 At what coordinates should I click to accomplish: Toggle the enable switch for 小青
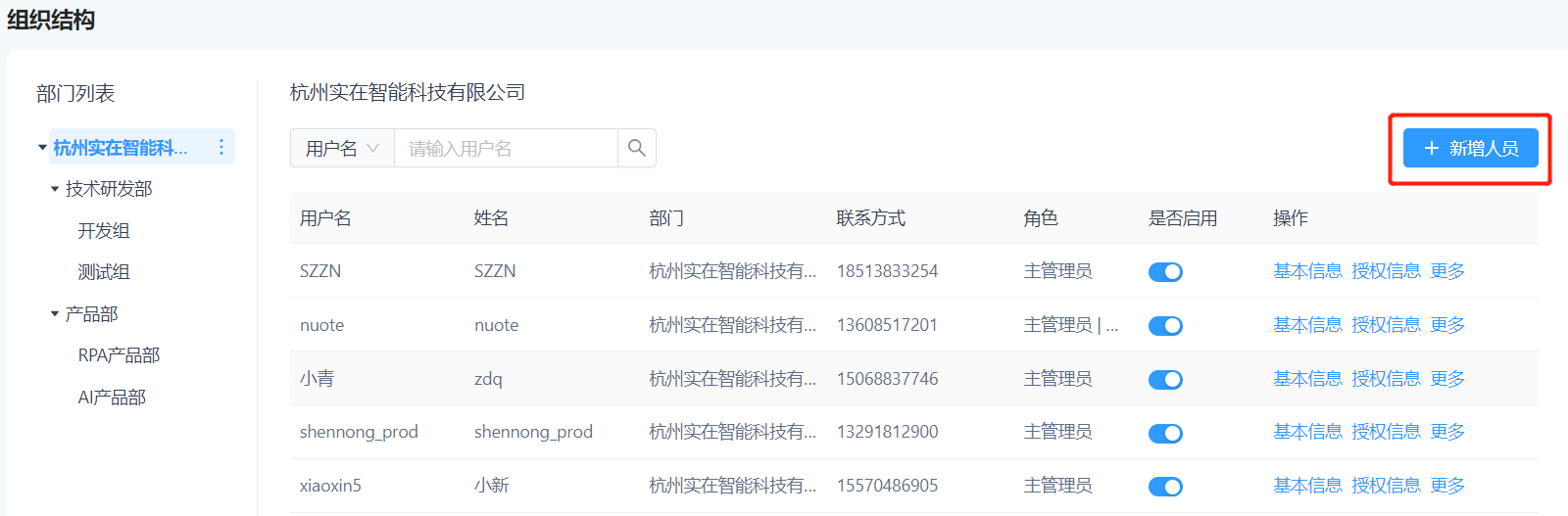(x=1165, y=380)
